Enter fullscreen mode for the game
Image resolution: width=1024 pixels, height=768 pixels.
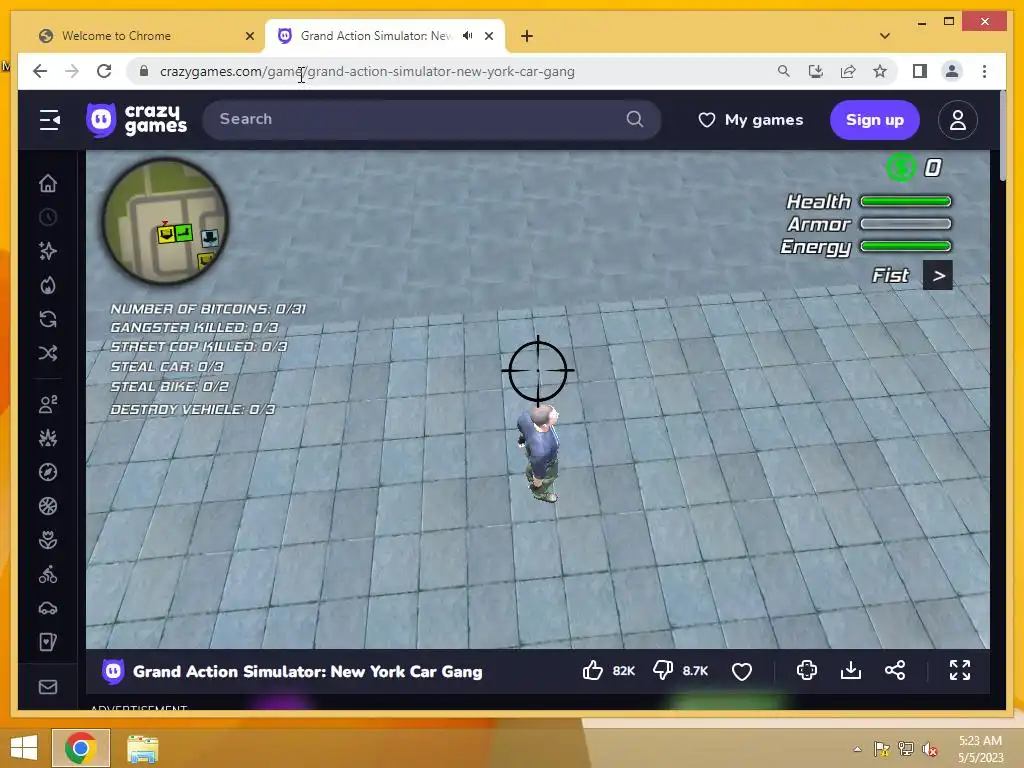click(x=959, y=670)
